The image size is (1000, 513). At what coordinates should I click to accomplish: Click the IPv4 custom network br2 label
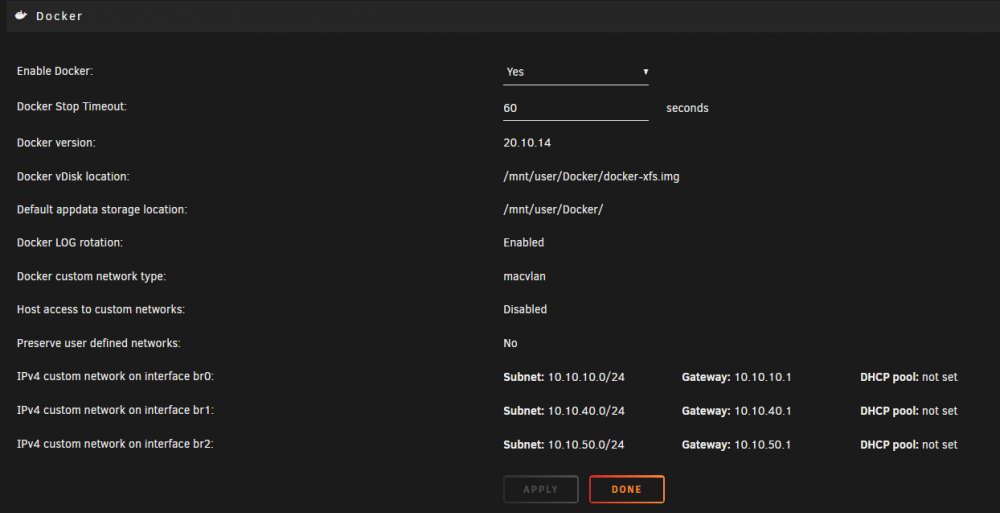click(115, 444)
